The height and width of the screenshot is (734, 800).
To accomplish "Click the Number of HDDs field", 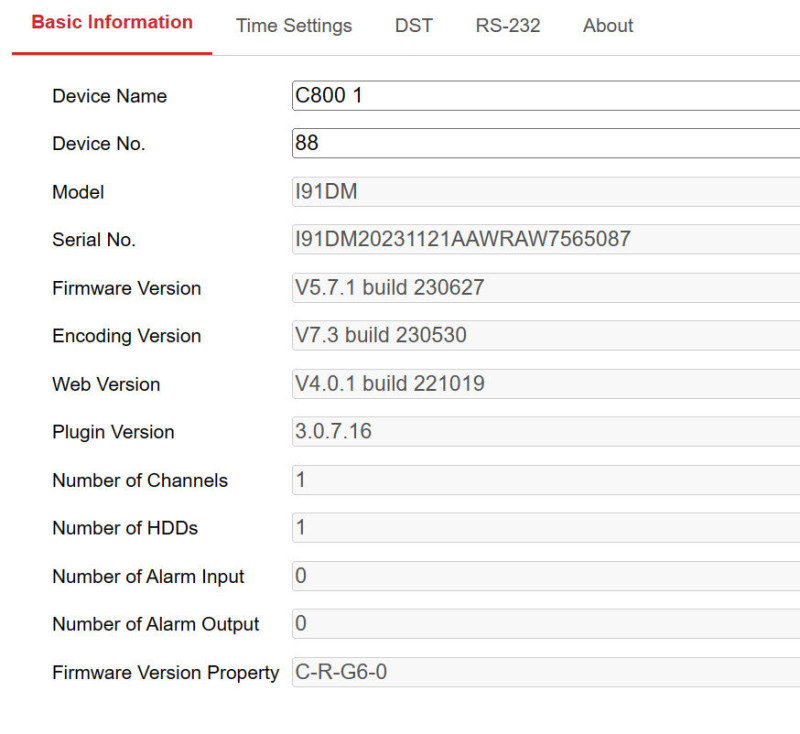I will (x=546, y=527).
